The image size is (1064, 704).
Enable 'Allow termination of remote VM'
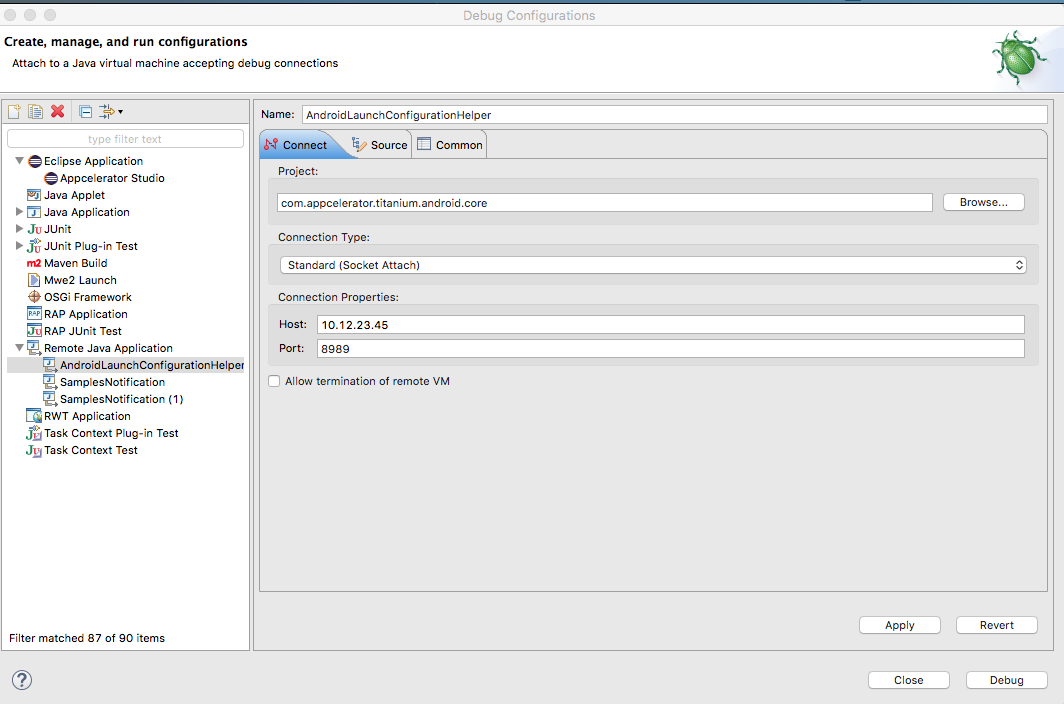coord(273,381)
